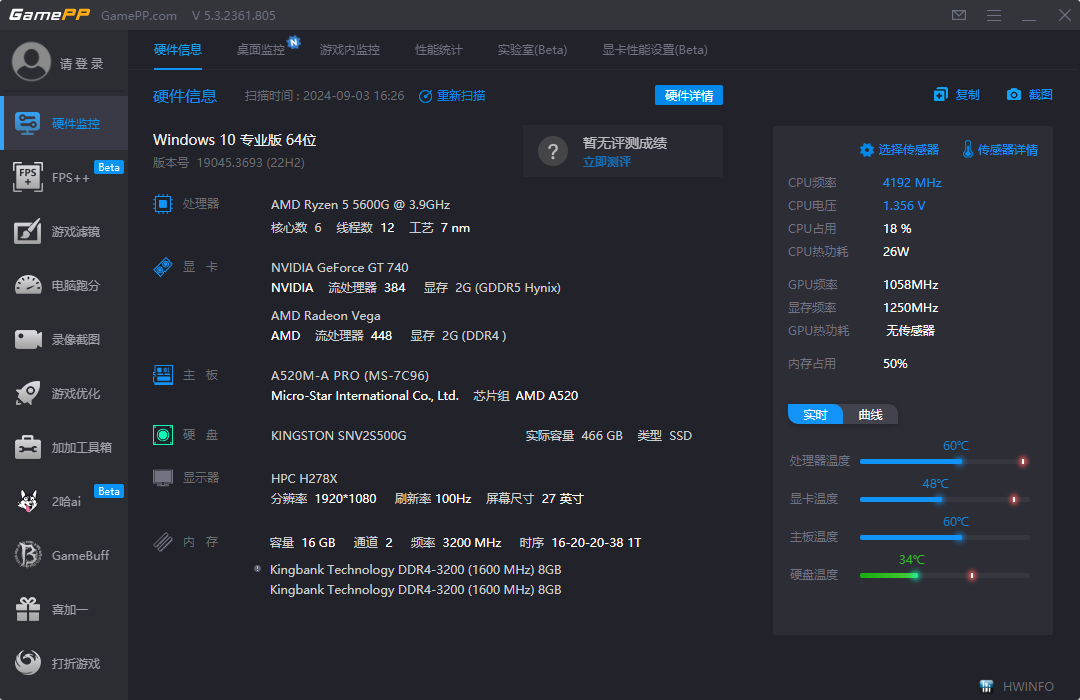Image resolution: width=1080 pixels, height=700 pixels.
Task: Open the hamburger menu at top right
Action: [x=996, y=15]
